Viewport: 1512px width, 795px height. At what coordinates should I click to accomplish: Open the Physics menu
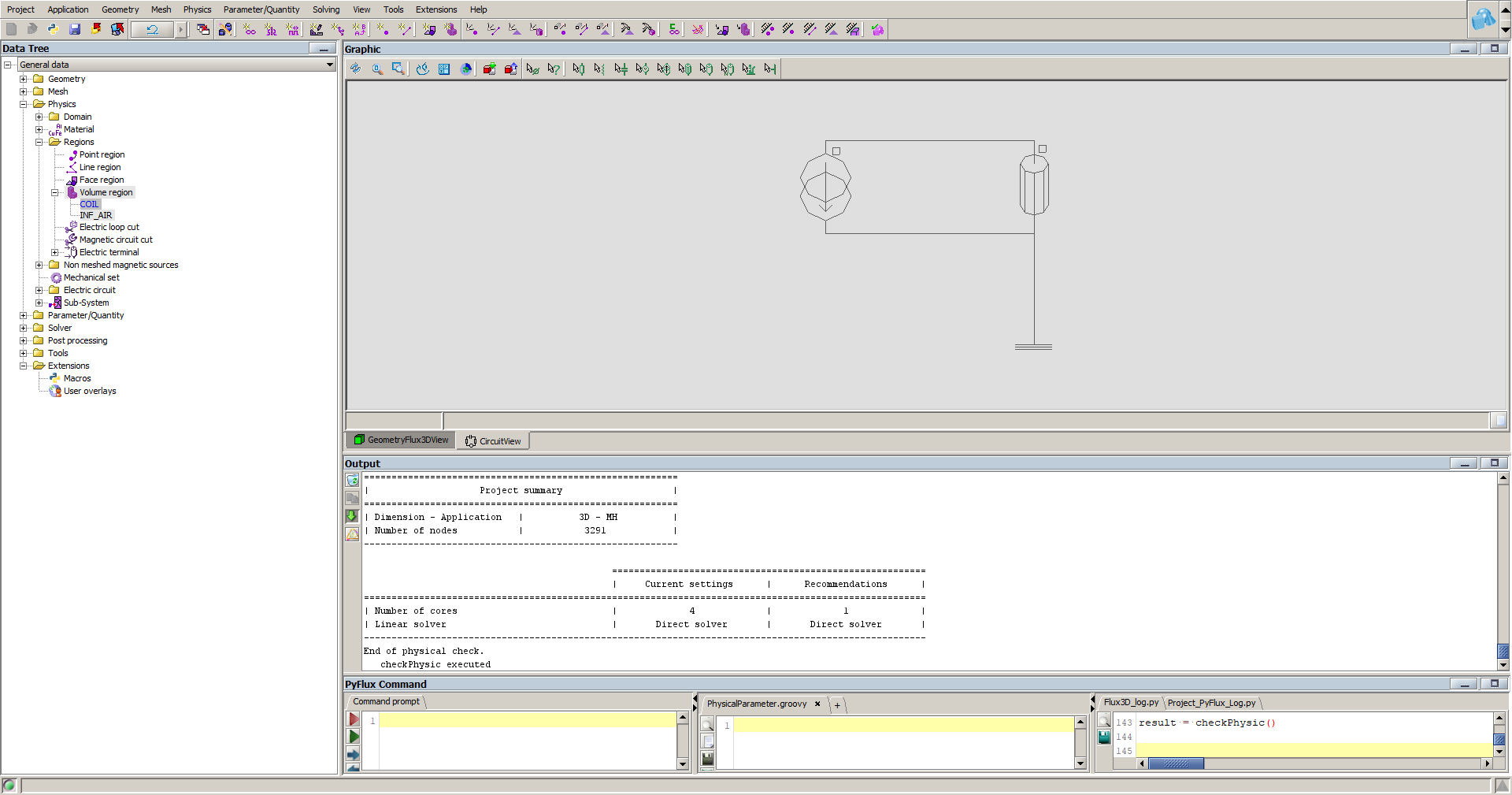click(x=197, y=9)
